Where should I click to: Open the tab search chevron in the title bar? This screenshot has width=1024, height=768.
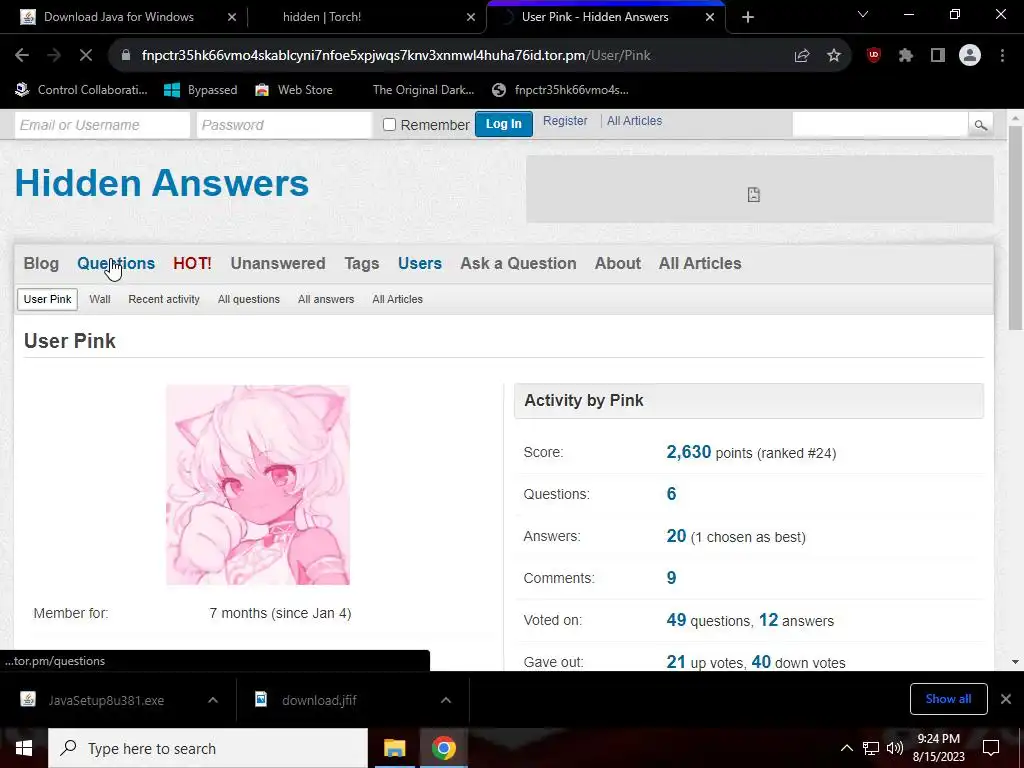(863, 14)
